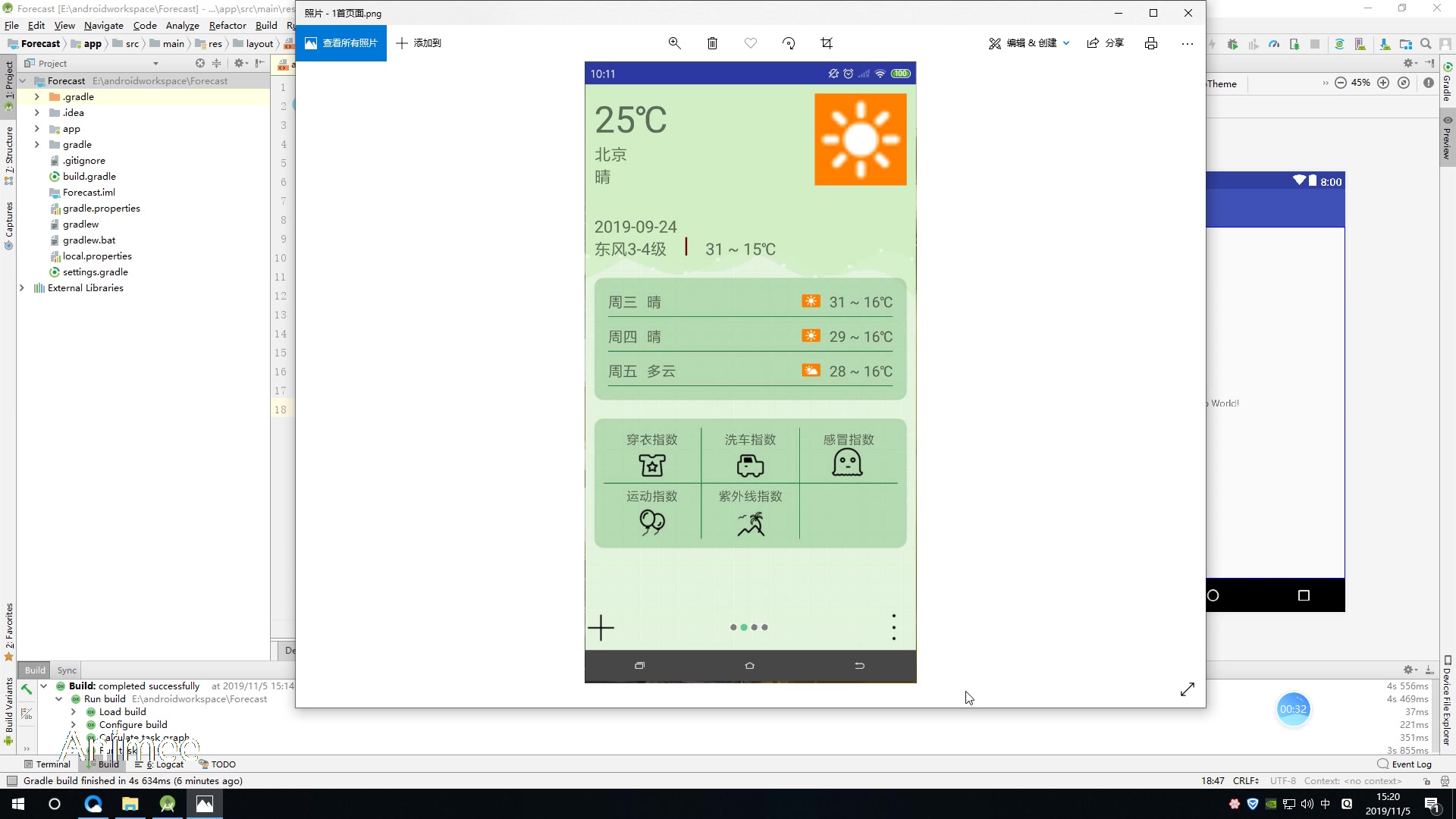Toggle the Sync tab view

(x=67, y=670)
